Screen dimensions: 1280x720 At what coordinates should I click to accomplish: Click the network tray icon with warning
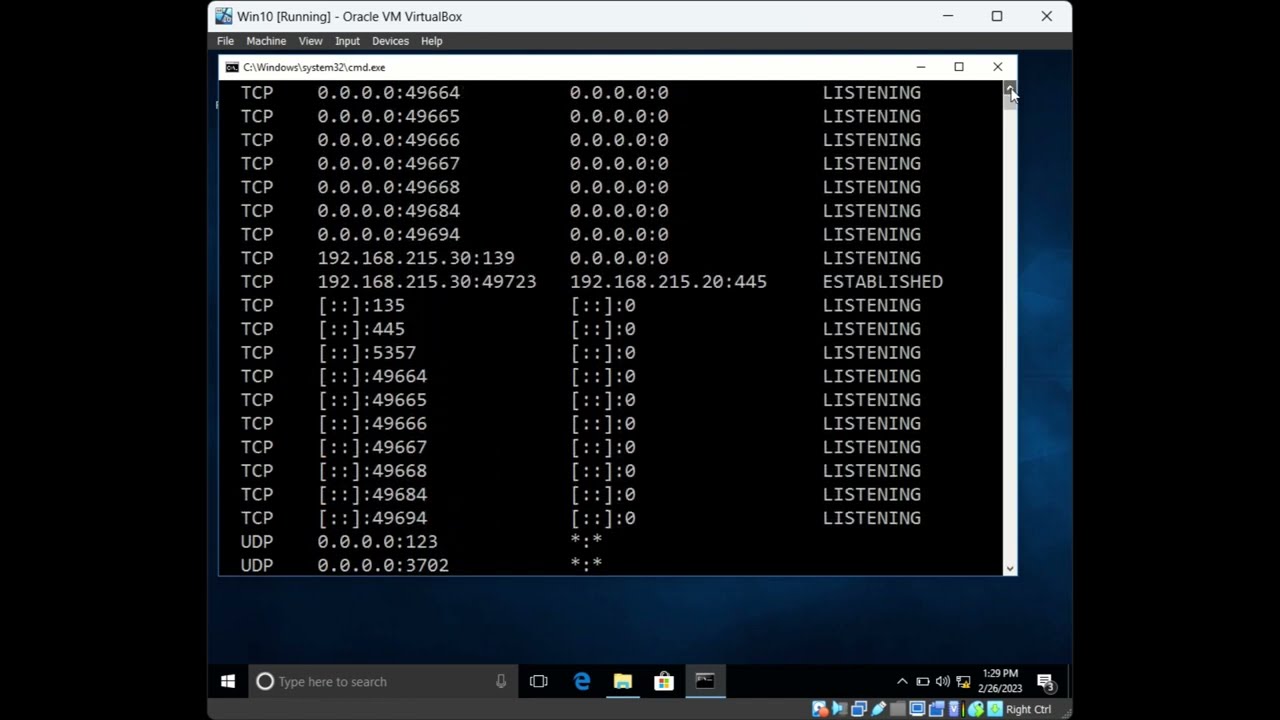coord(963,682)
